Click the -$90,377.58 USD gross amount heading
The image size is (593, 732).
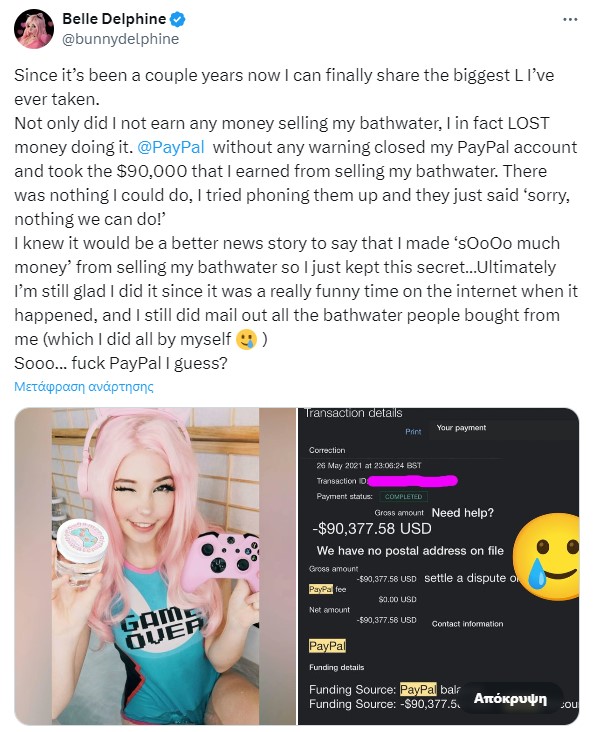pyautogui.click(x=372, y=528)
